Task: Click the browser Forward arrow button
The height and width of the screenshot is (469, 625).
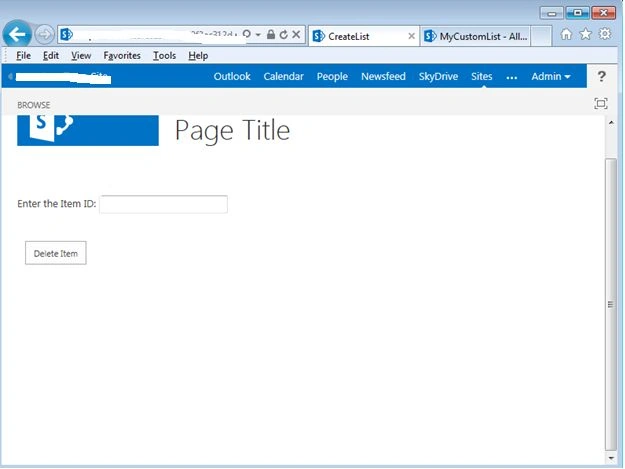Action: (x=44, y=35)
